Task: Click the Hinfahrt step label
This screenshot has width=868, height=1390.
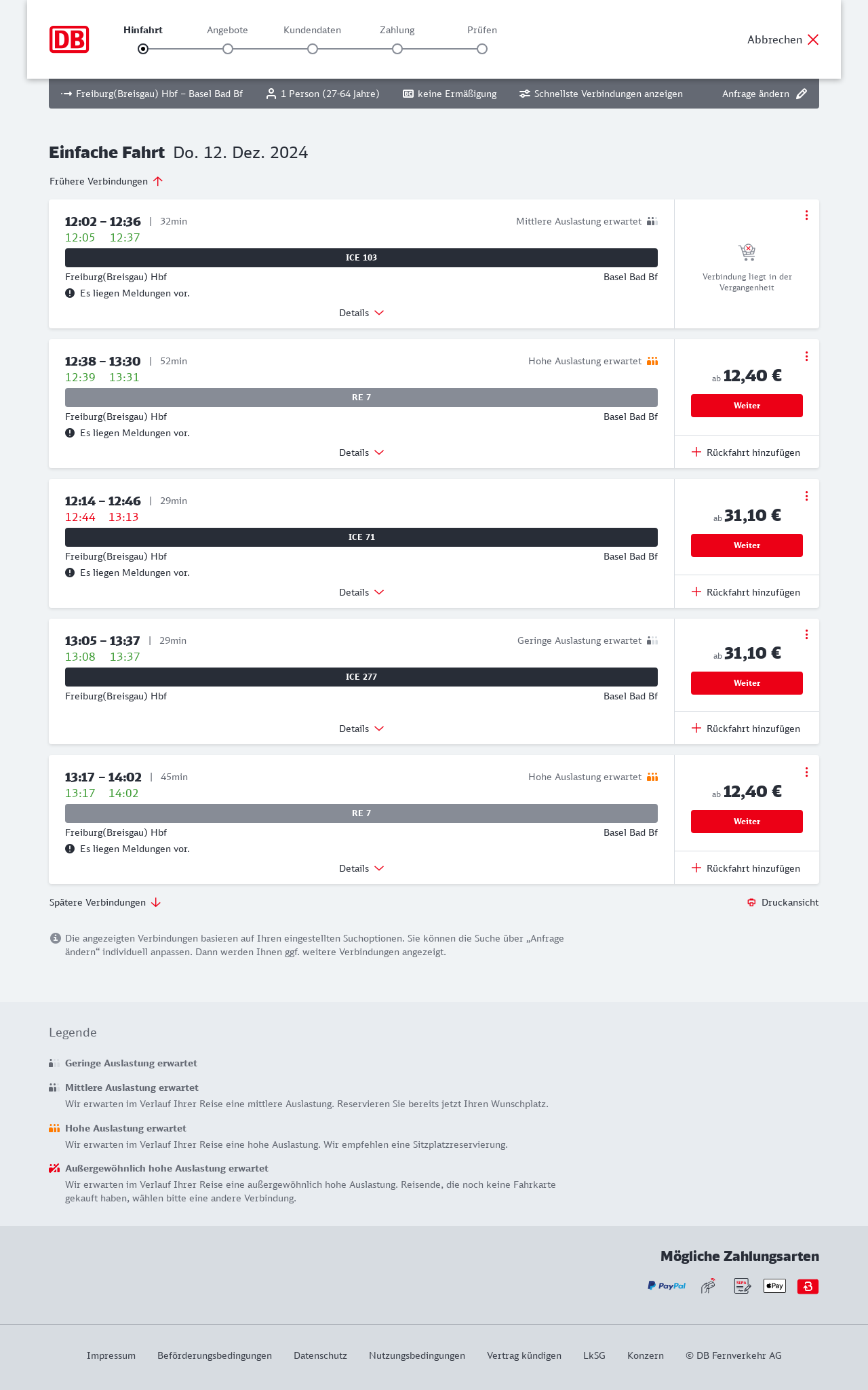Action: (143, 30)
